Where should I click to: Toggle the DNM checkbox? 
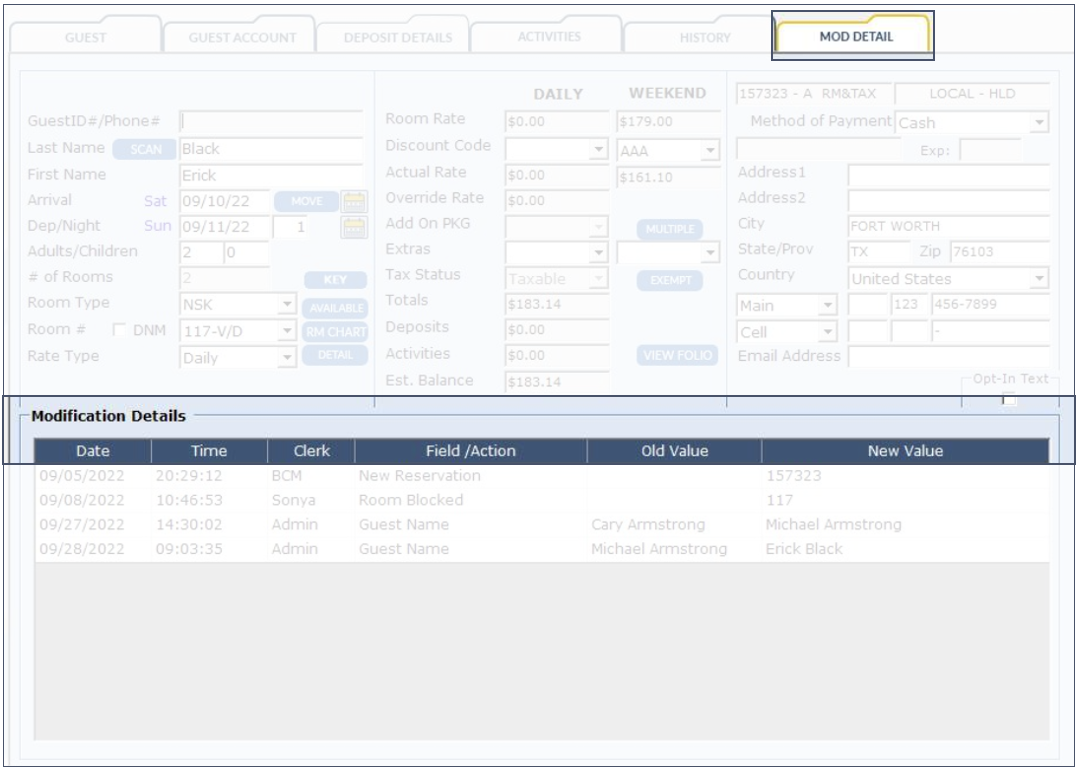click(120, 330)
